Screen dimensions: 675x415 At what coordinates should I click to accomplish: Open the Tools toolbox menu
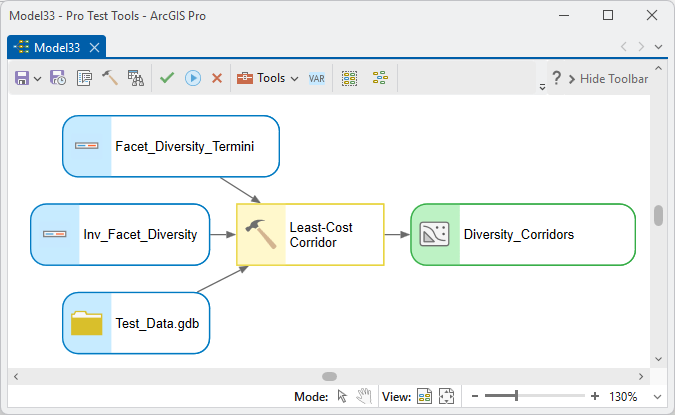267,78
